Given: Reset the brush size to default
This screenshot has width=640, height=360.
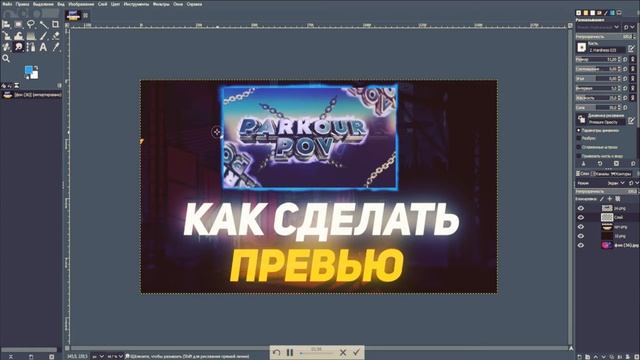Looking at the screenshot, I should coord(625,60).
